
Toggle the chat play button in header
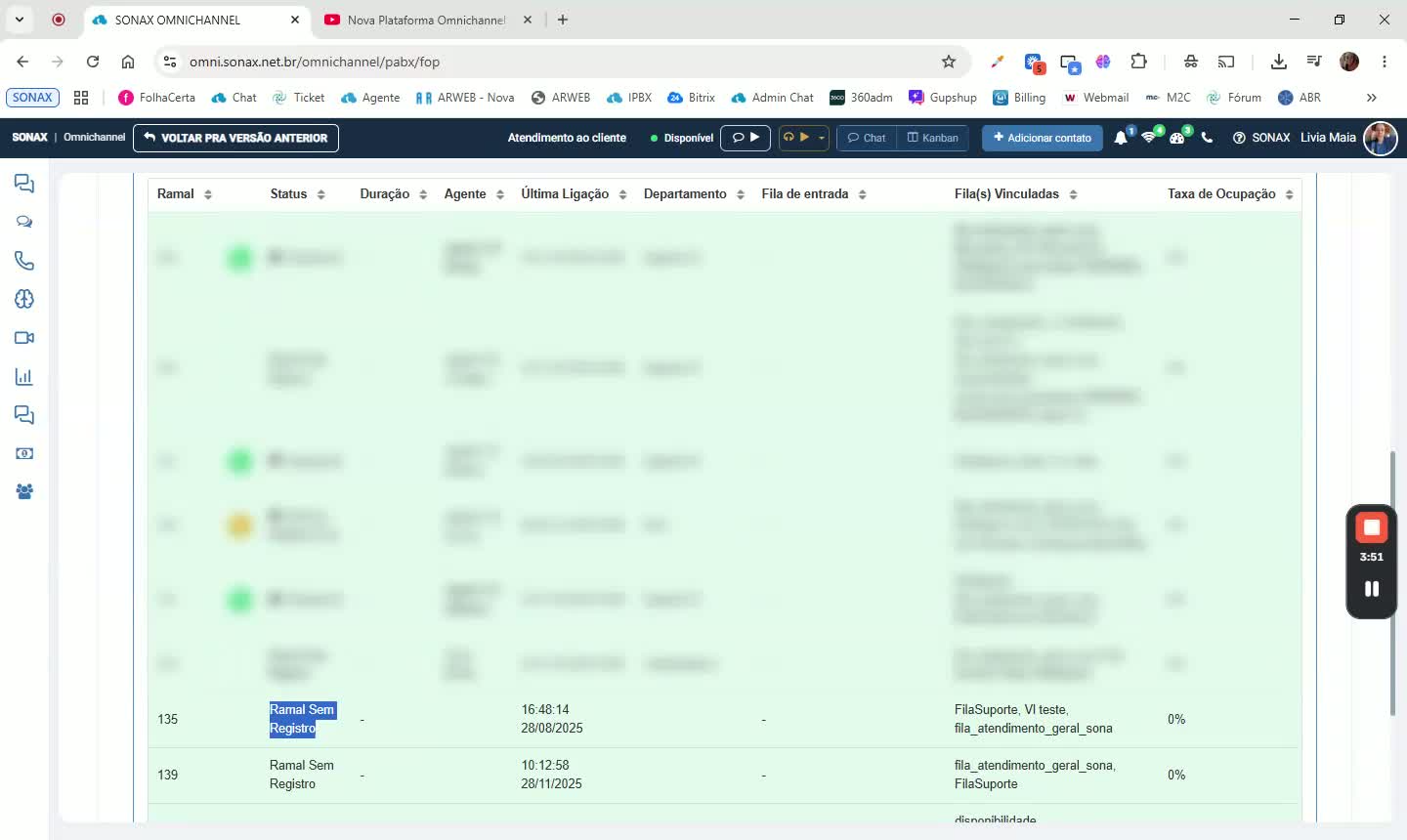tap(746, 138)
